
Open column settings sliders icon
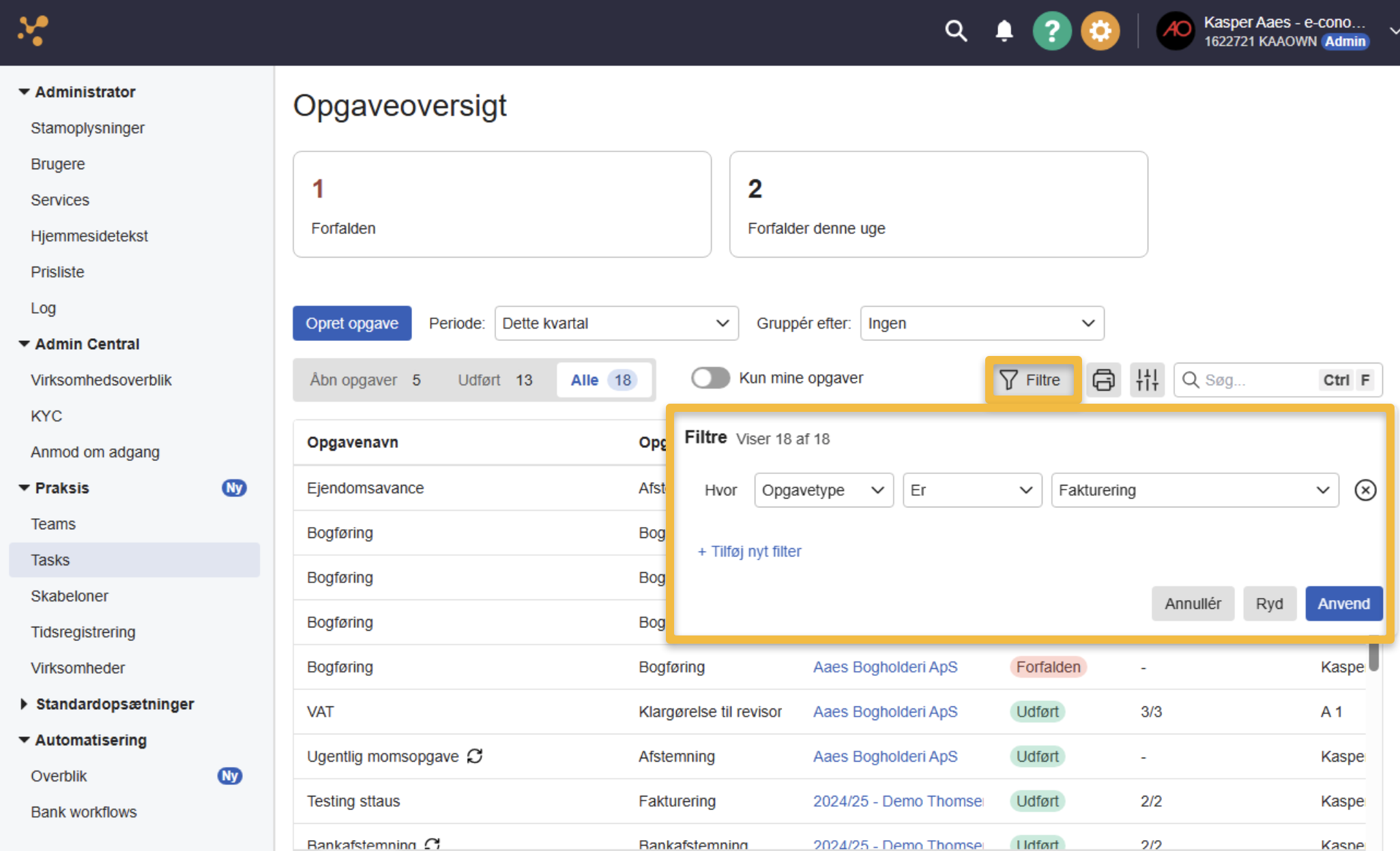[1147, 380]
